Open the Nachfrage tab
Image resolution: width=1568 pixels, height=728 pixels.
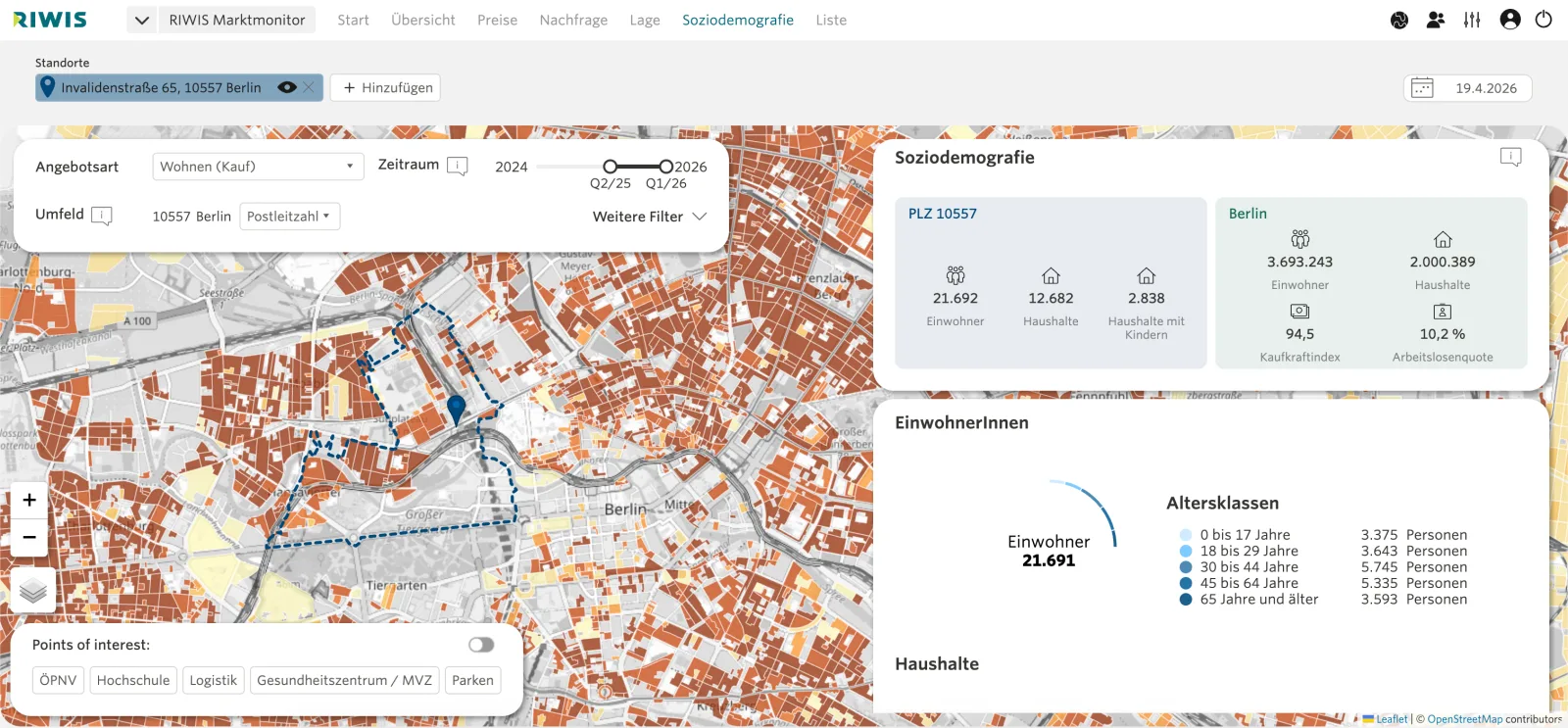573,20
